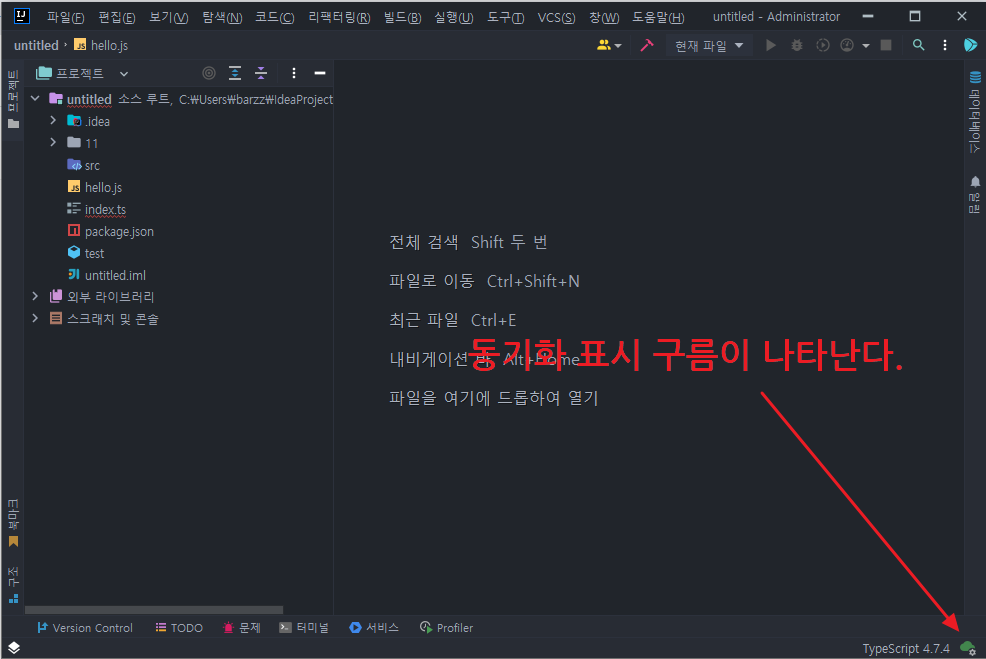Select package.json file
This screenshot has height=659, width=986.
(x=111, y=231)
